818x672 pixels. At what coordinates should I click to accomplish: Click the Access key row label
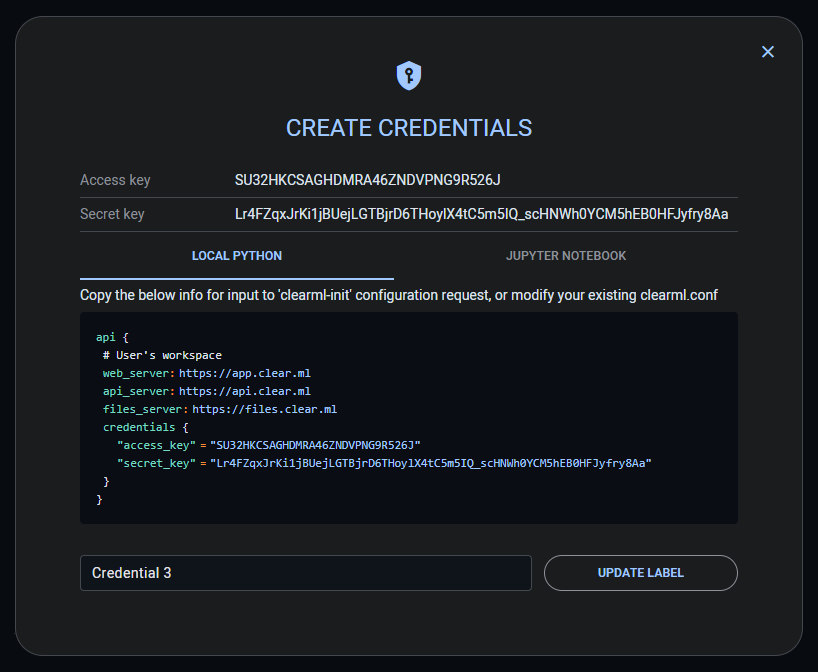coord(114,180)
